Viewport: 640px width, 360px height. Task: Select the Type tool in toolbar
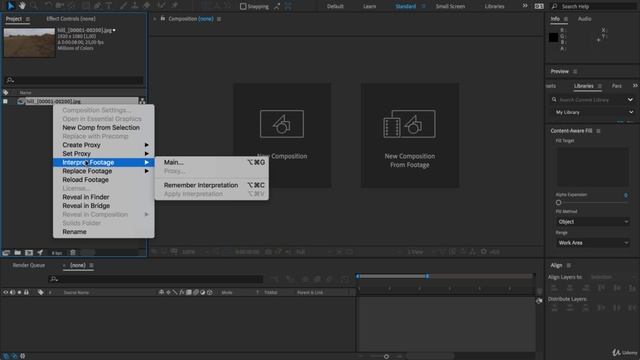coord(109,6)
